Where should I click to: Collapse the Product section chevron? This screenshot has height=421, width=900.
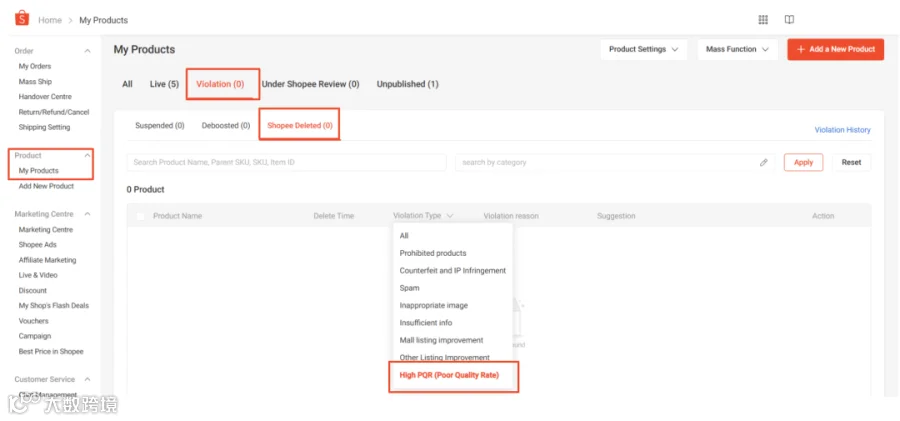87,156
